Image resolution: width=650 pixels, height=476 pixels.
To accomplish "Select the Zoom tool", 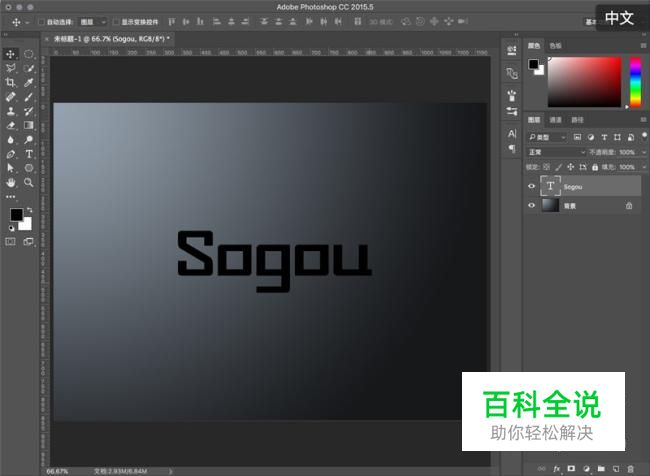I will 29,182.
